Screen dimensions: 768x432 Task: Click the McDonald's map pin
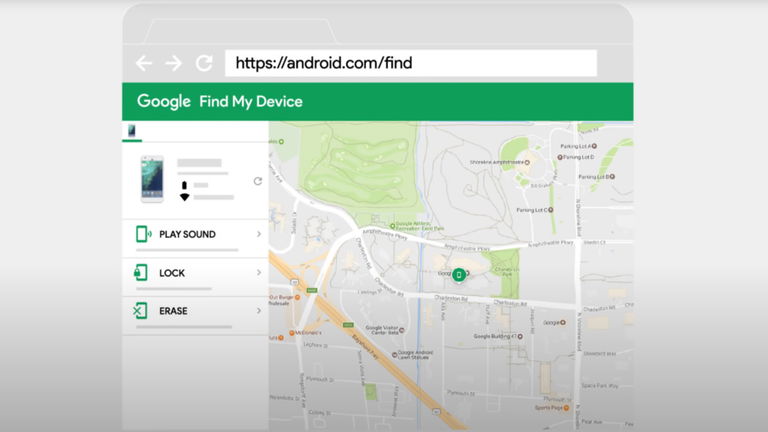292,333
